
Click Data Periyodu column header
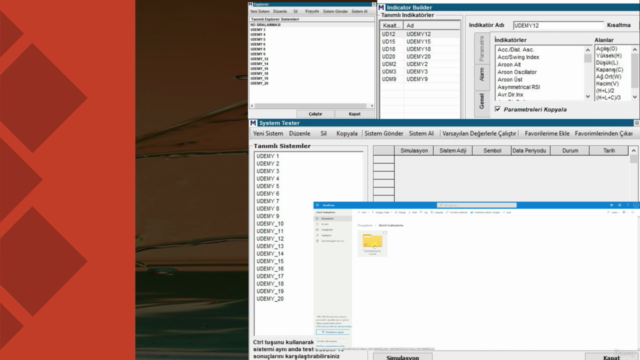pos(531,151)
